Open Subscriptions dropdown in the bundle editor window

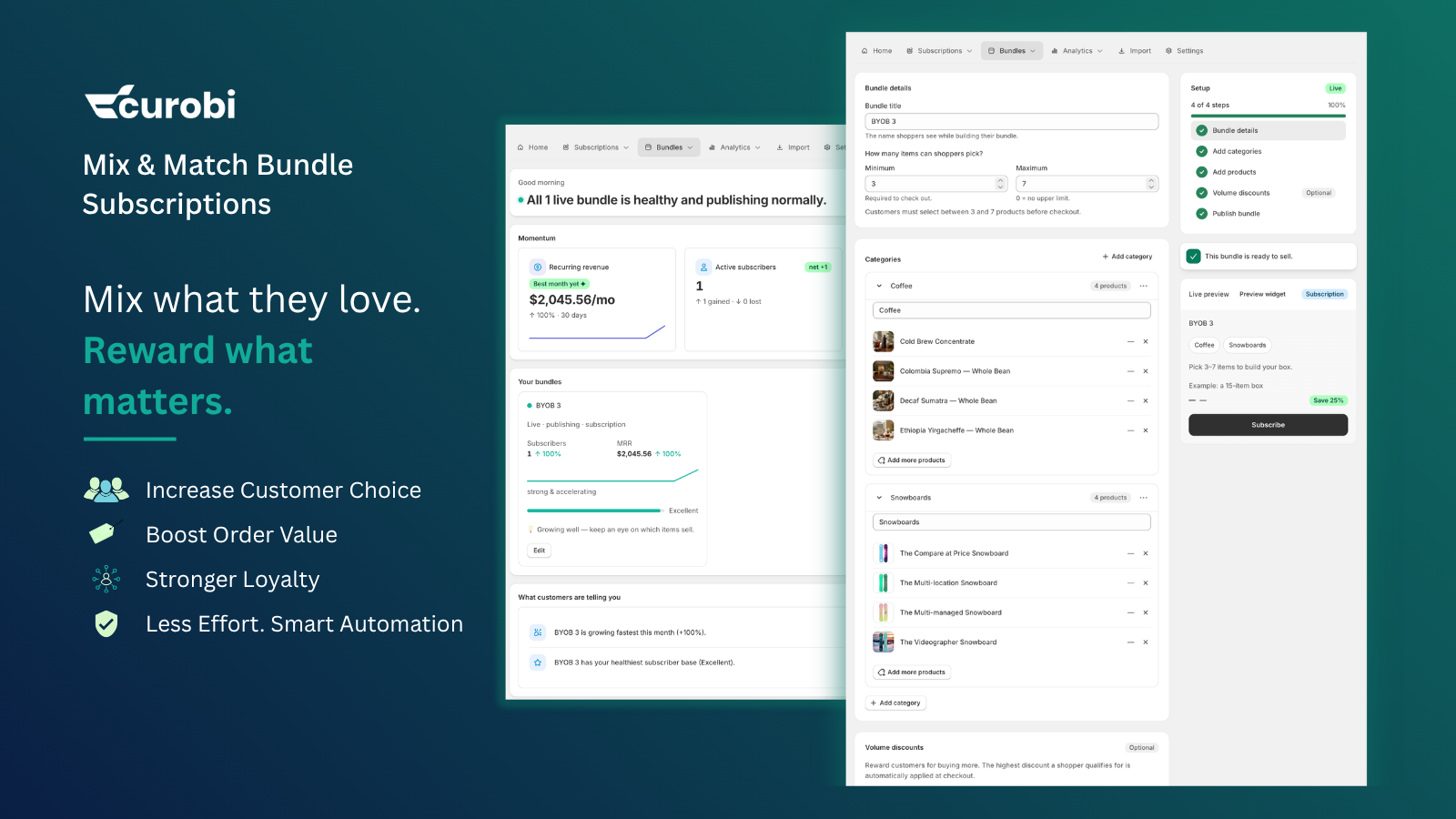(939, 51)
